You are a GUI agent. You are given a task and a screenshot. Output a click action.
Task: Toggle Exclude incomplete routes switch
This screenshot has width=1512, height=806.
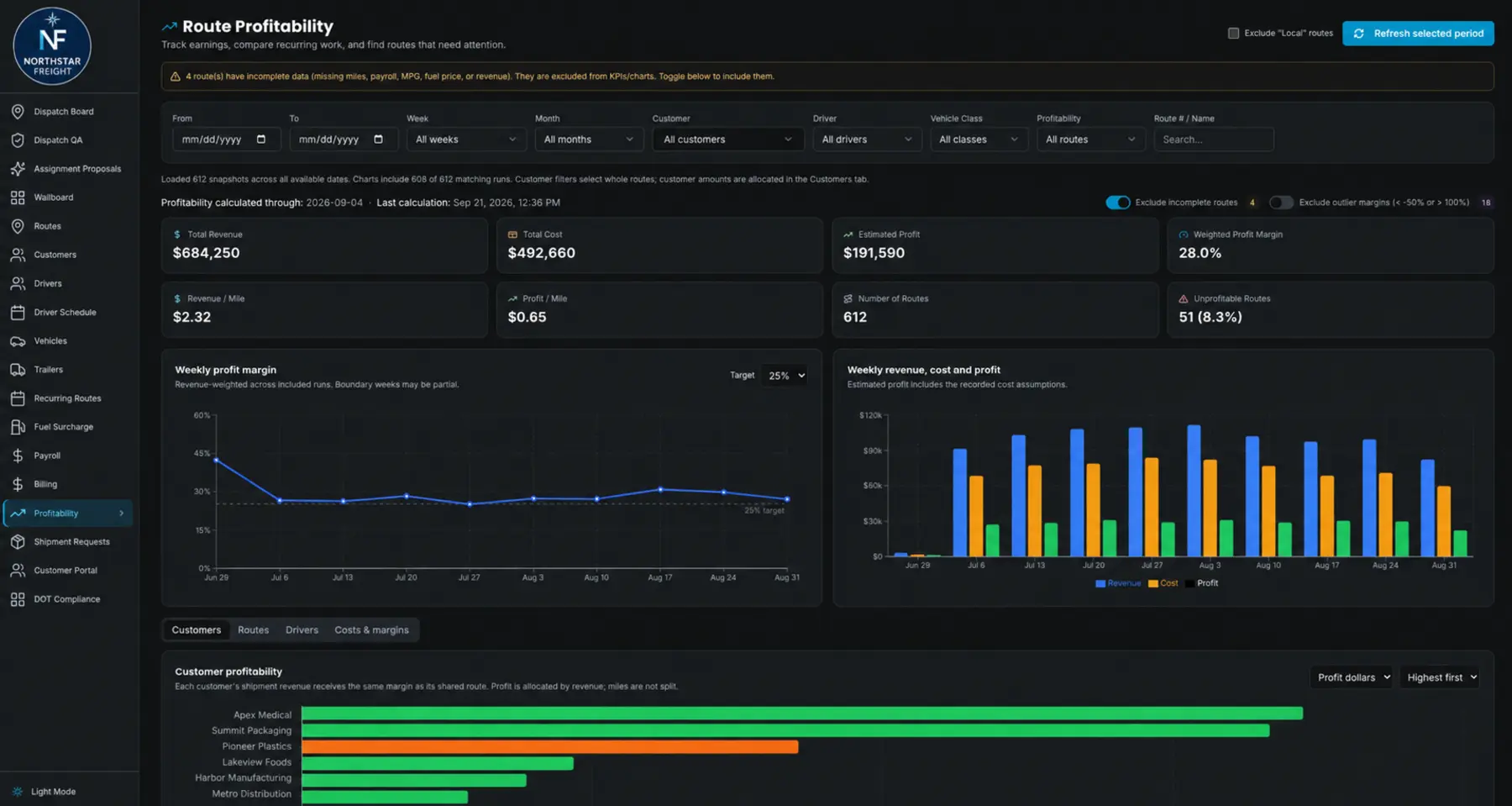click(x=1117, y=203)
